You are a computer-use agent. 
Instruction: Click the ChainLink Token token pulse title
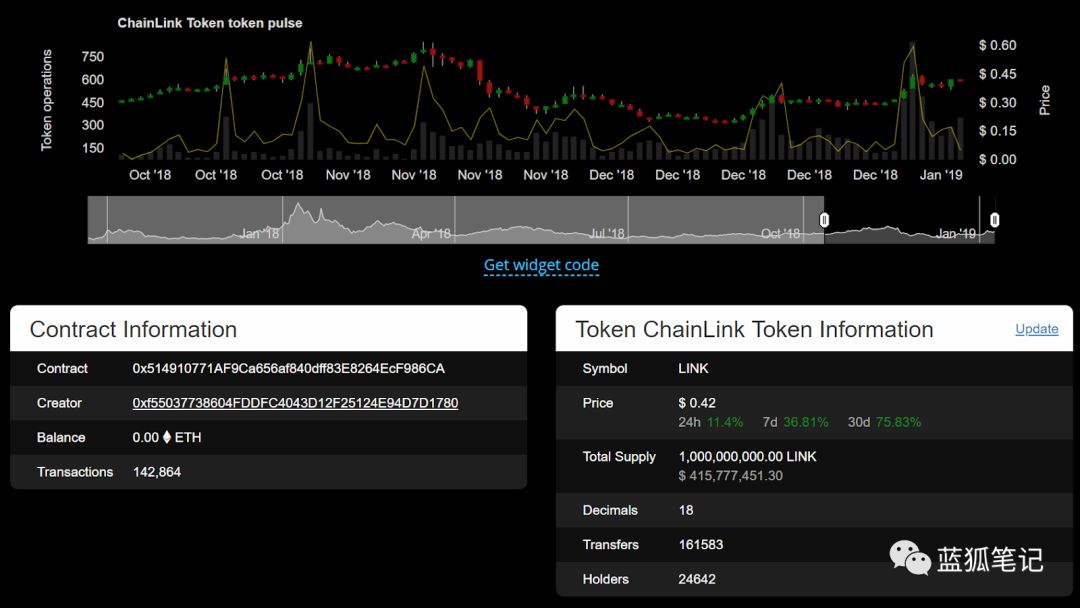point(210,23)
